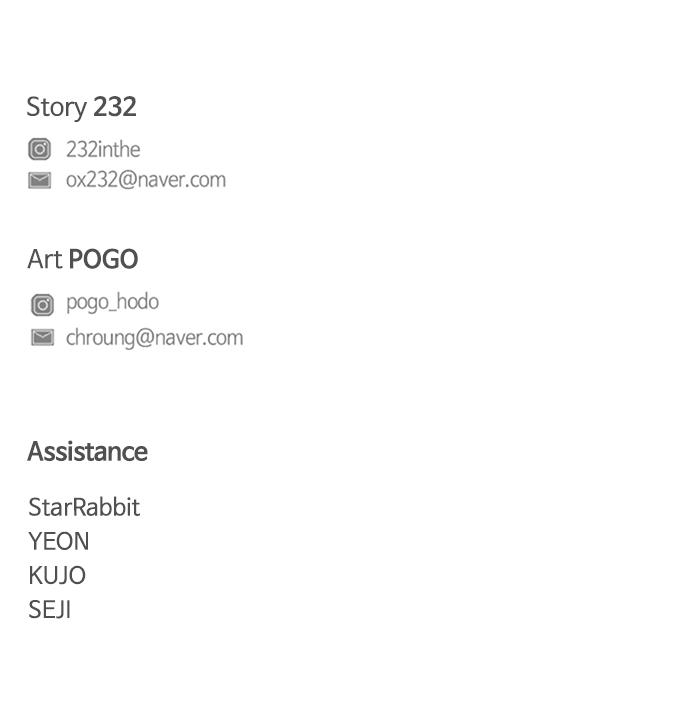This screenshot has height=702, width=690.
Task: Select the chroung@naver.com email address
Action: click(154, 338)
